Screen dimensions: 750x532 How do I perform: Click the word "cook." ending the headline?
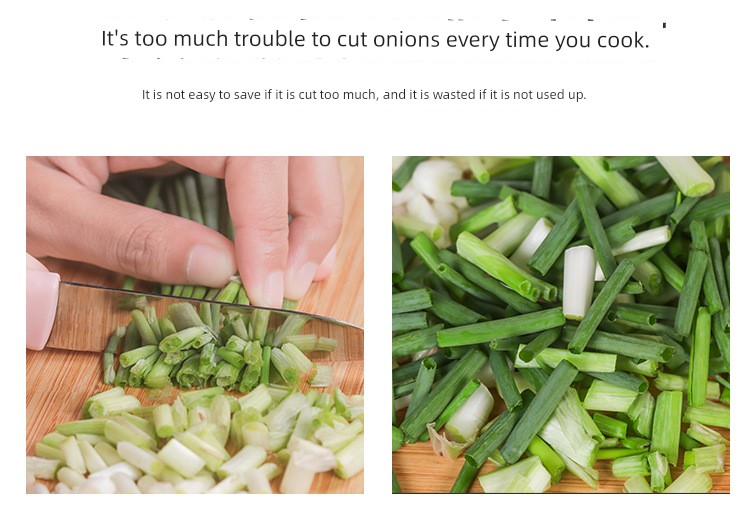[x=623, y=40]
